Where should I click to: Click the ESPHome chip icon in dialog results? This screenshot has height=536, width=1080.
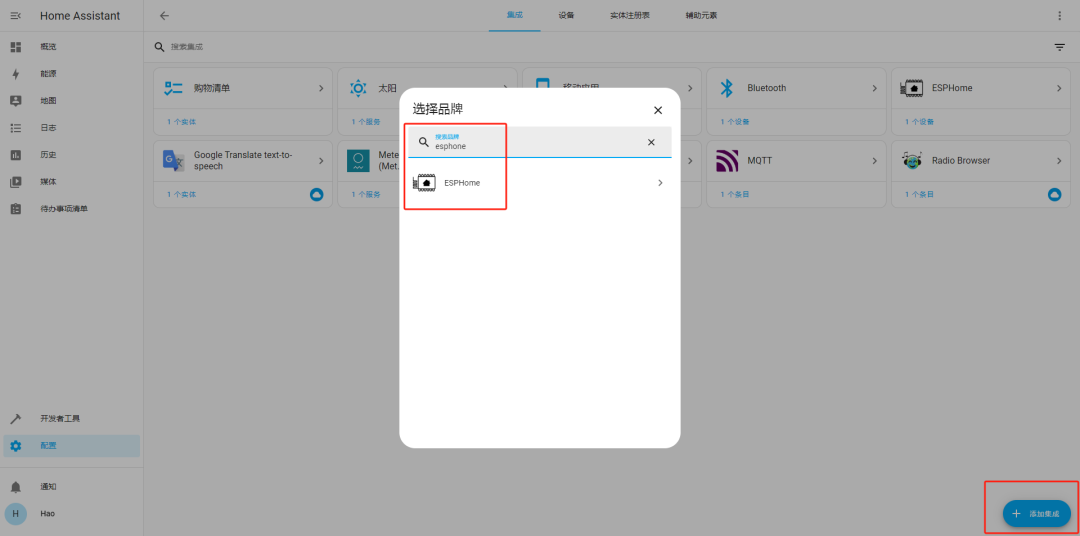[x=424, y=183]
